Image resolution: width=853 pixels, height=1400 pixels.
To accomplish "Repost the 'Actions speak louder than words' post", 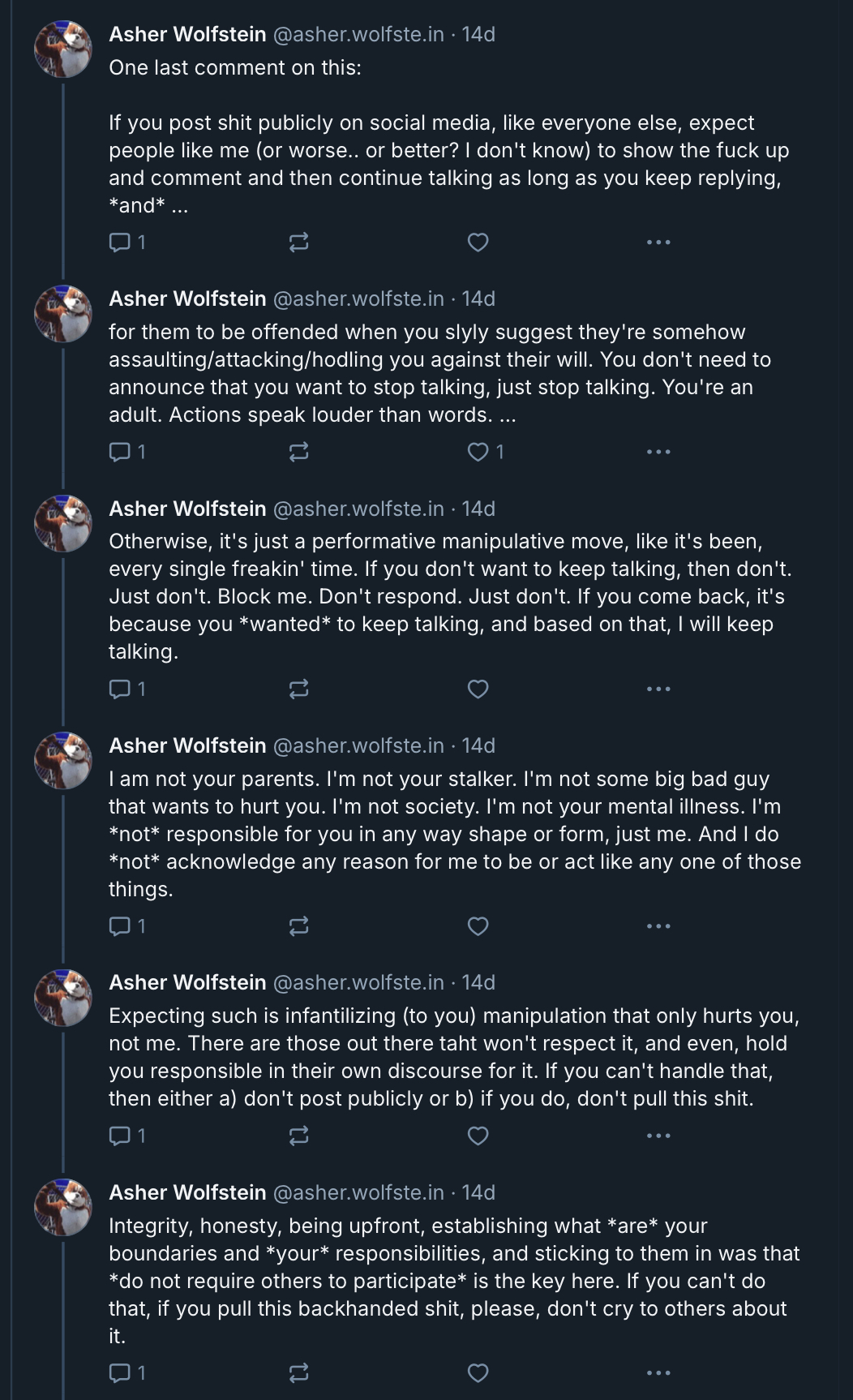I will pos(298,452).
